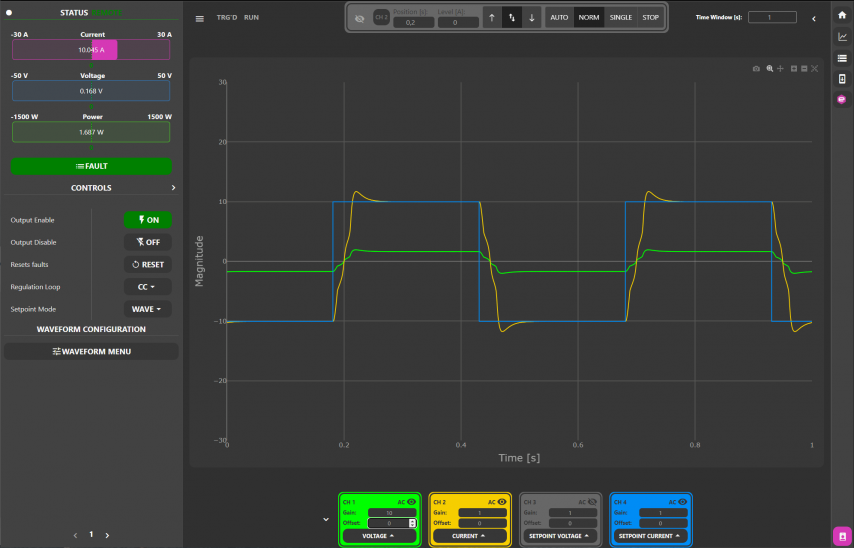This screenshot has width=854, height=548.
Task: Select falling edge trigger arrow
Action: click(532, 18)
